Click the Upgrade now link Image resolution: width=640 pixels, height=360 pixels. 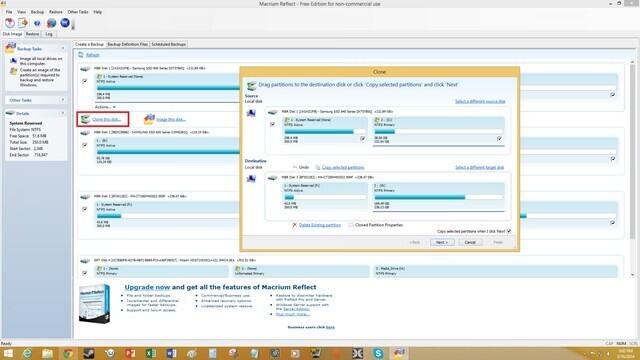[147, 287]
